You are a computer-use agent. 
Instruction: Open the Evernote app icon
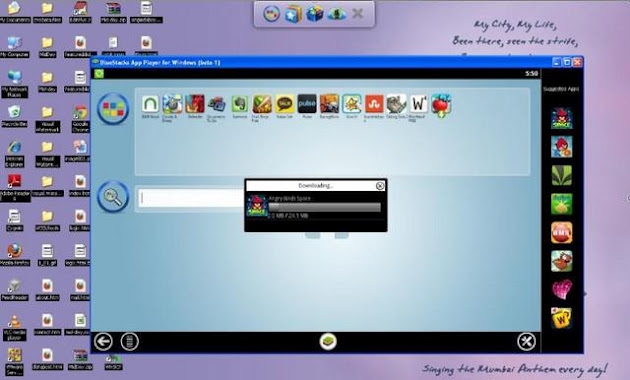pyautogui.click(x=239, y=104)
